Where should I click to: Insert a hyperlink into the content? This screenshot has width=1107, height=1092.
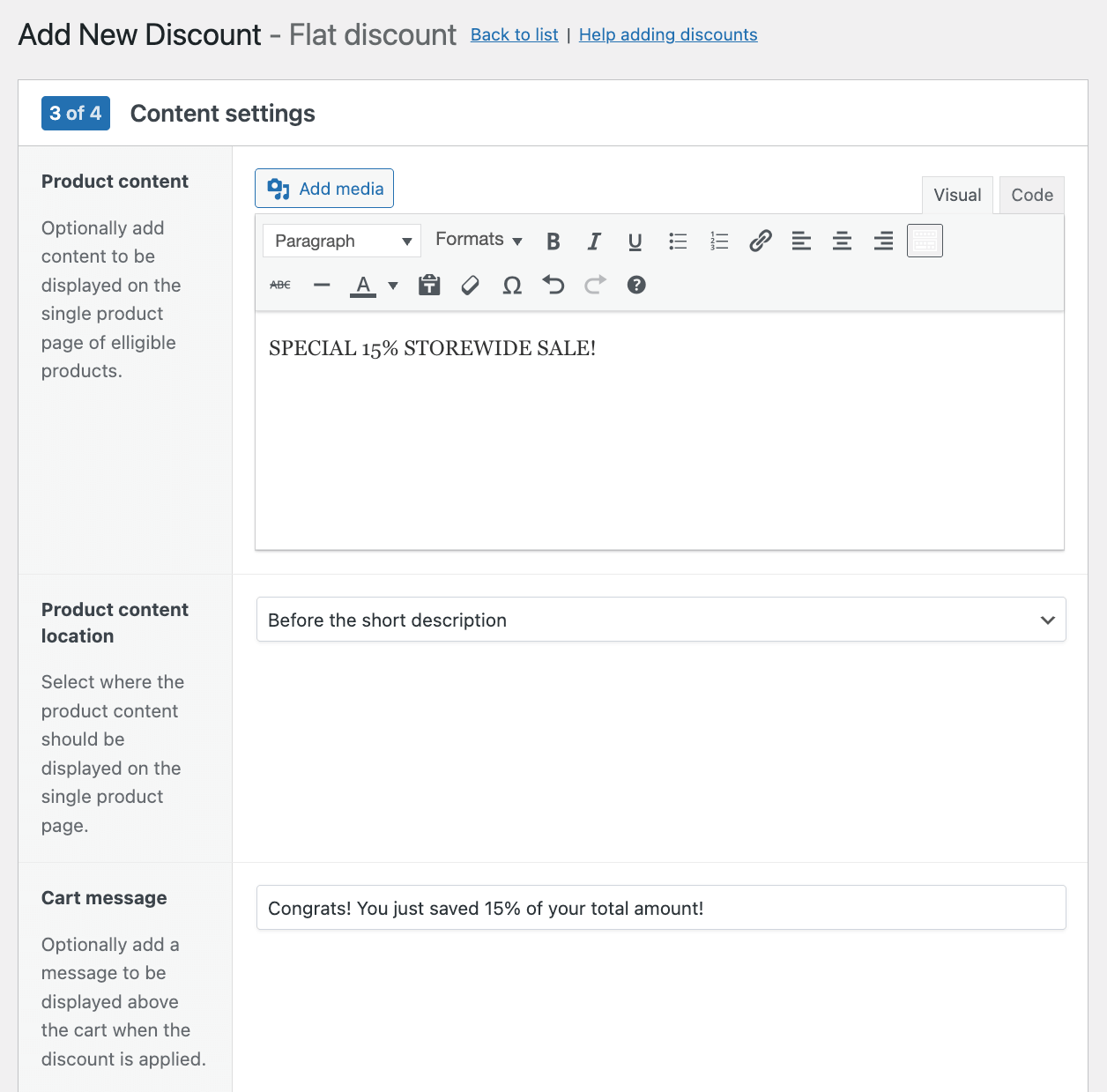click(760, 240)
